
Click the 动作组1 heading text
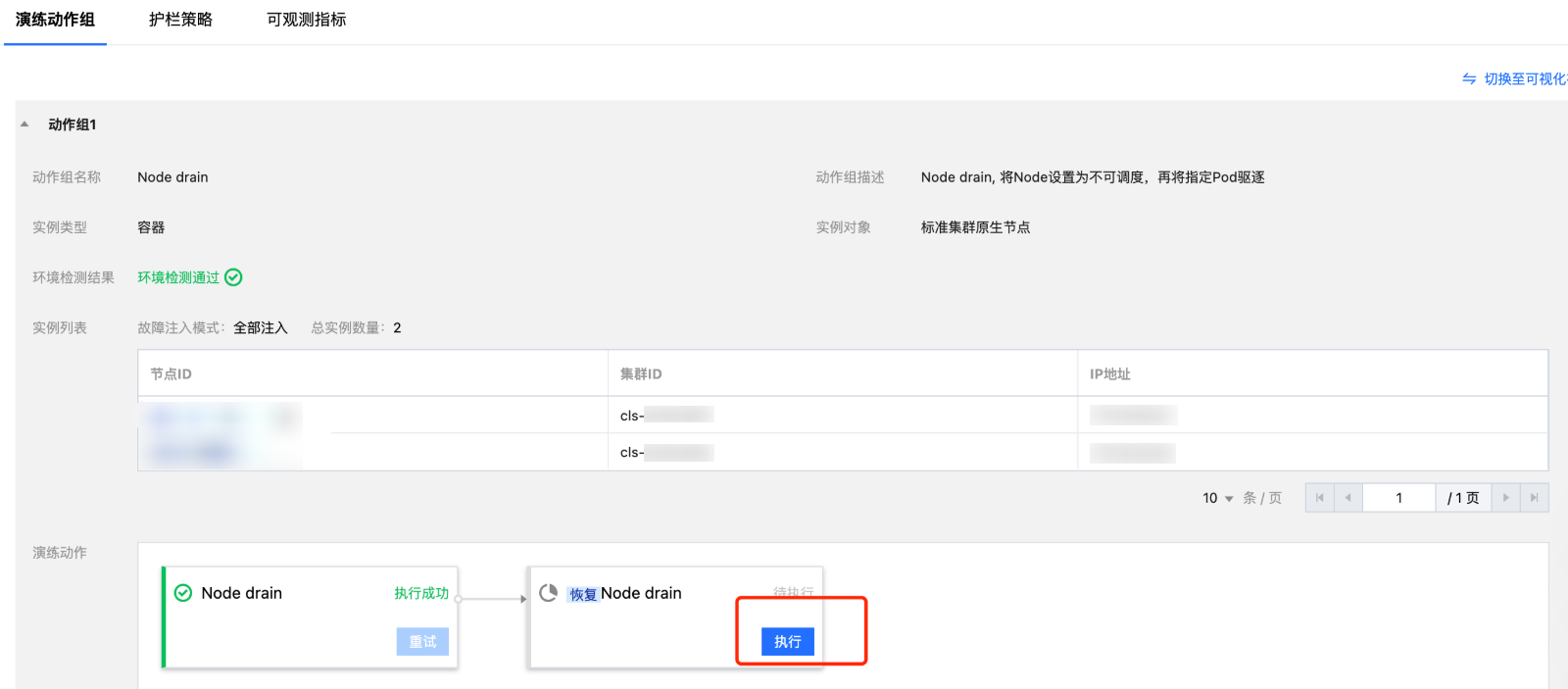[x=73, y=124]
